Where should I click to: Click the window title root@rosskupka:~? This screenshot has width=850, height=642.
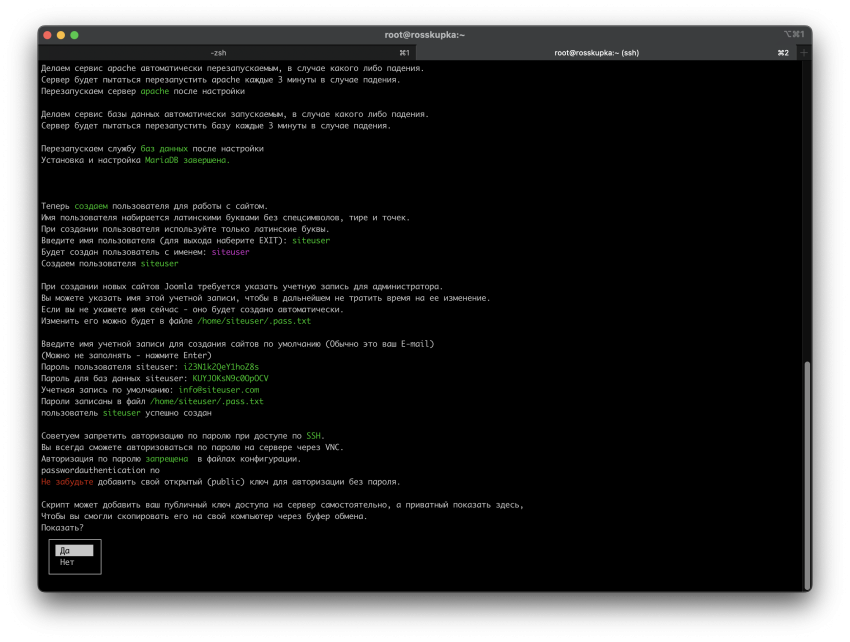(x=424, y=35)
